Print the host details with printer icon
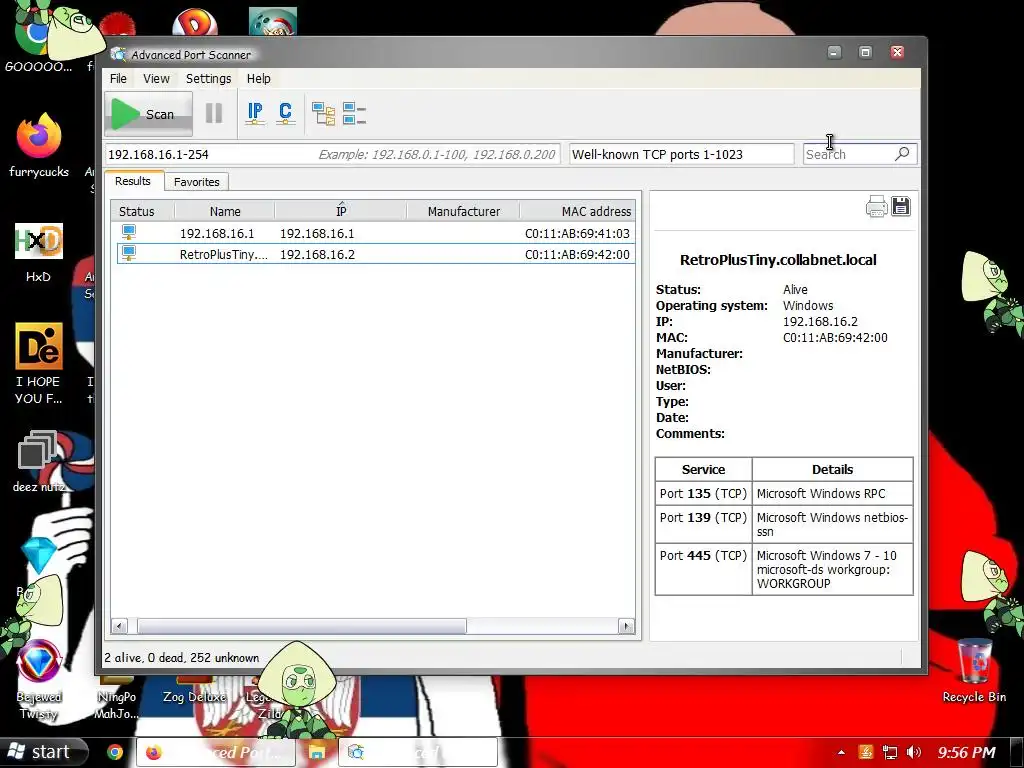 click(x=876, y=206)
